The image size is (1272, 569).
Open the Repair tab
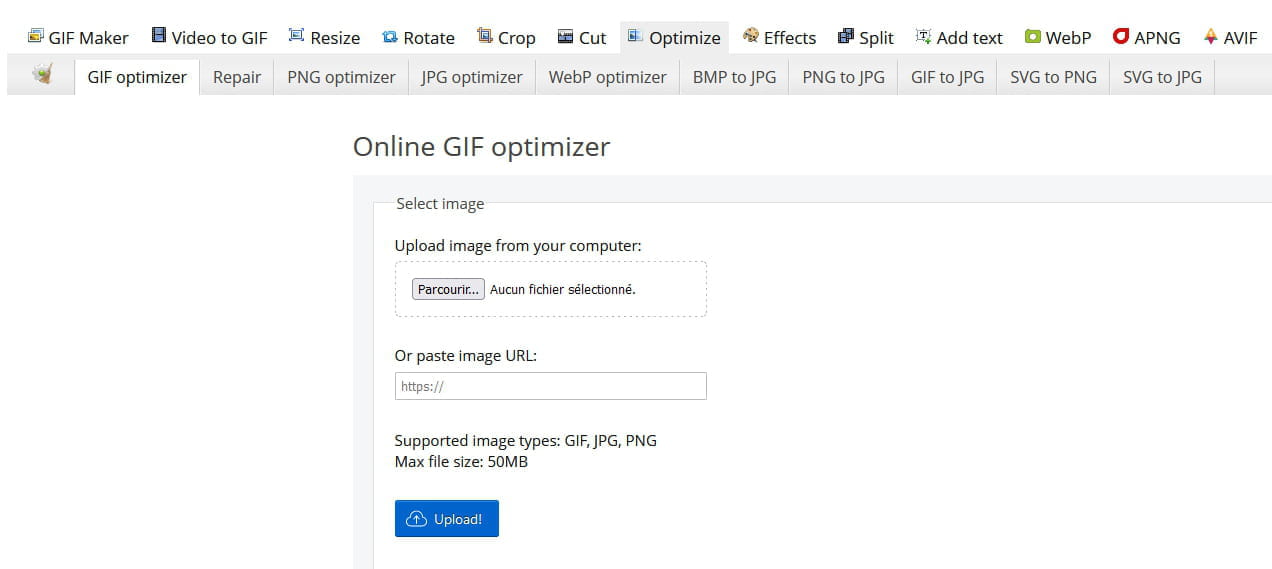(237, 77)
